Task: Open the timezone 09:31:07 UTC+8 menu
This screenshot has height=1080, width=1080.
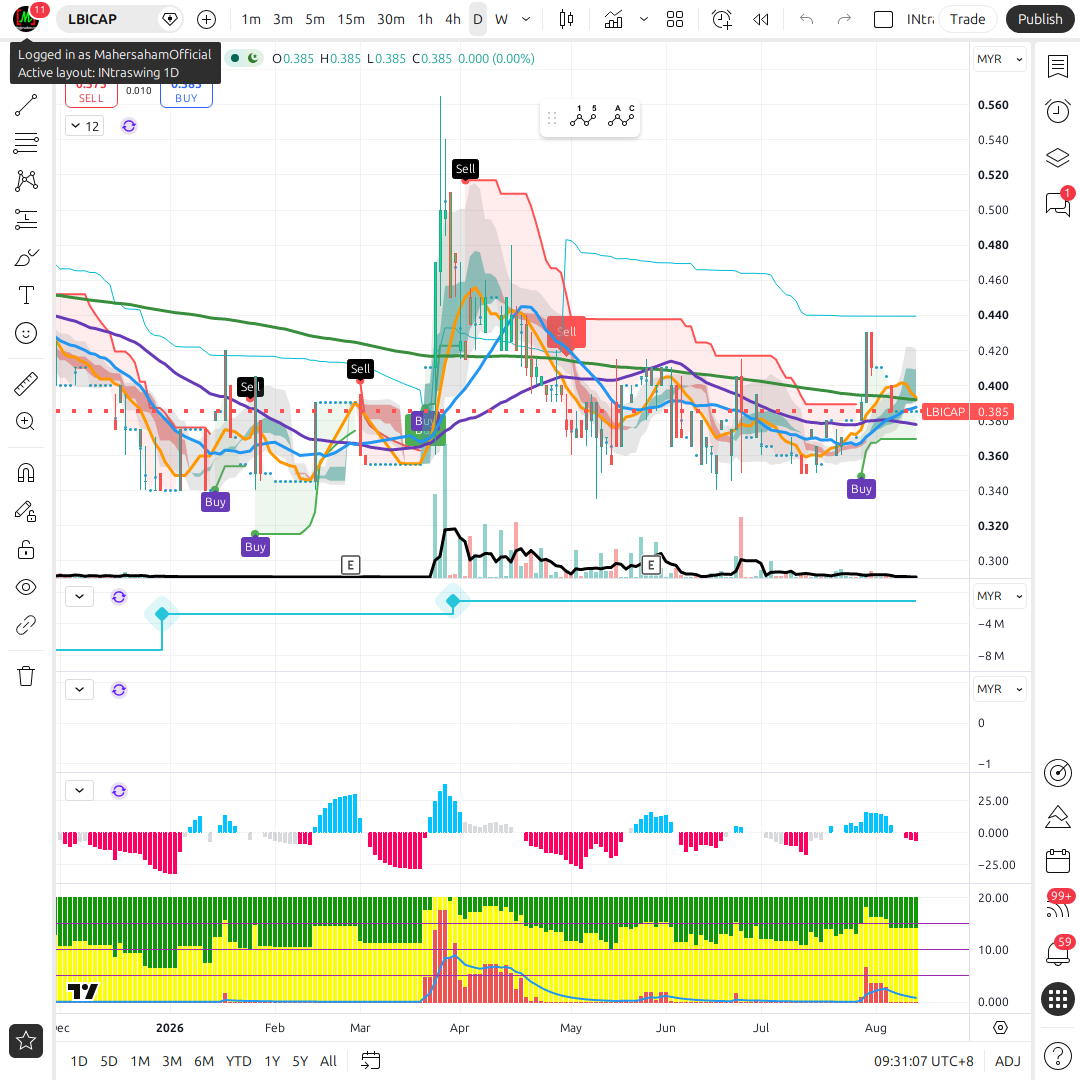Action: coord(924,1061)
